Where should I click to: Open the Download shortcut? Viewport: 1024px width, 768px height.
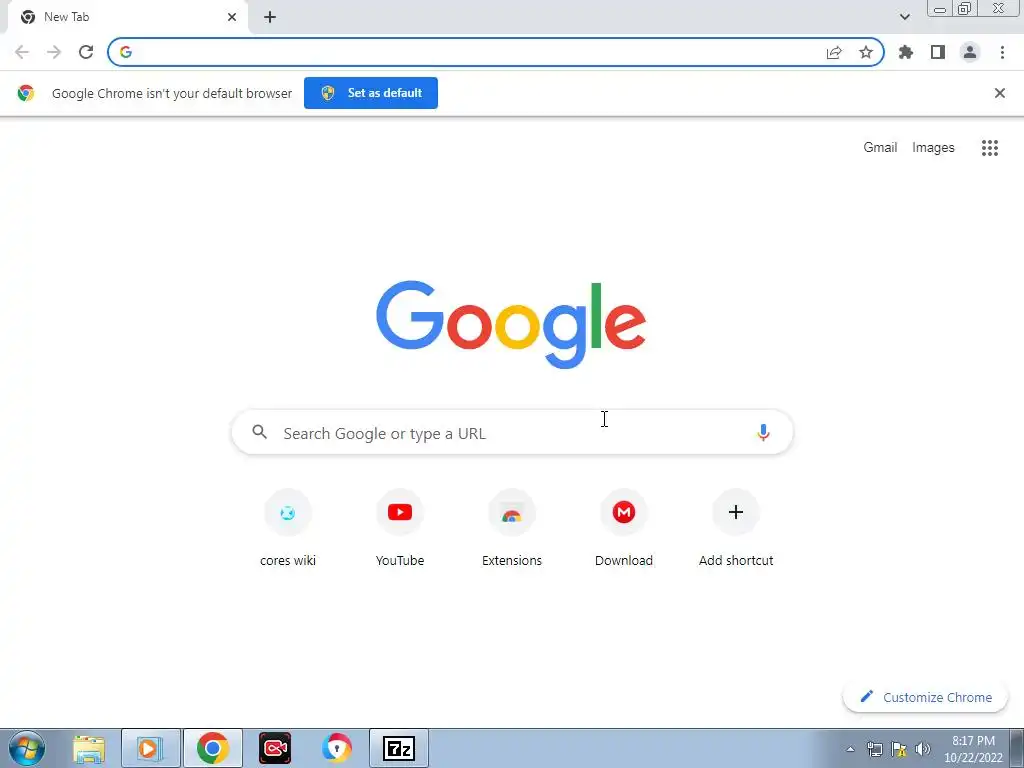tap(624, 528)
